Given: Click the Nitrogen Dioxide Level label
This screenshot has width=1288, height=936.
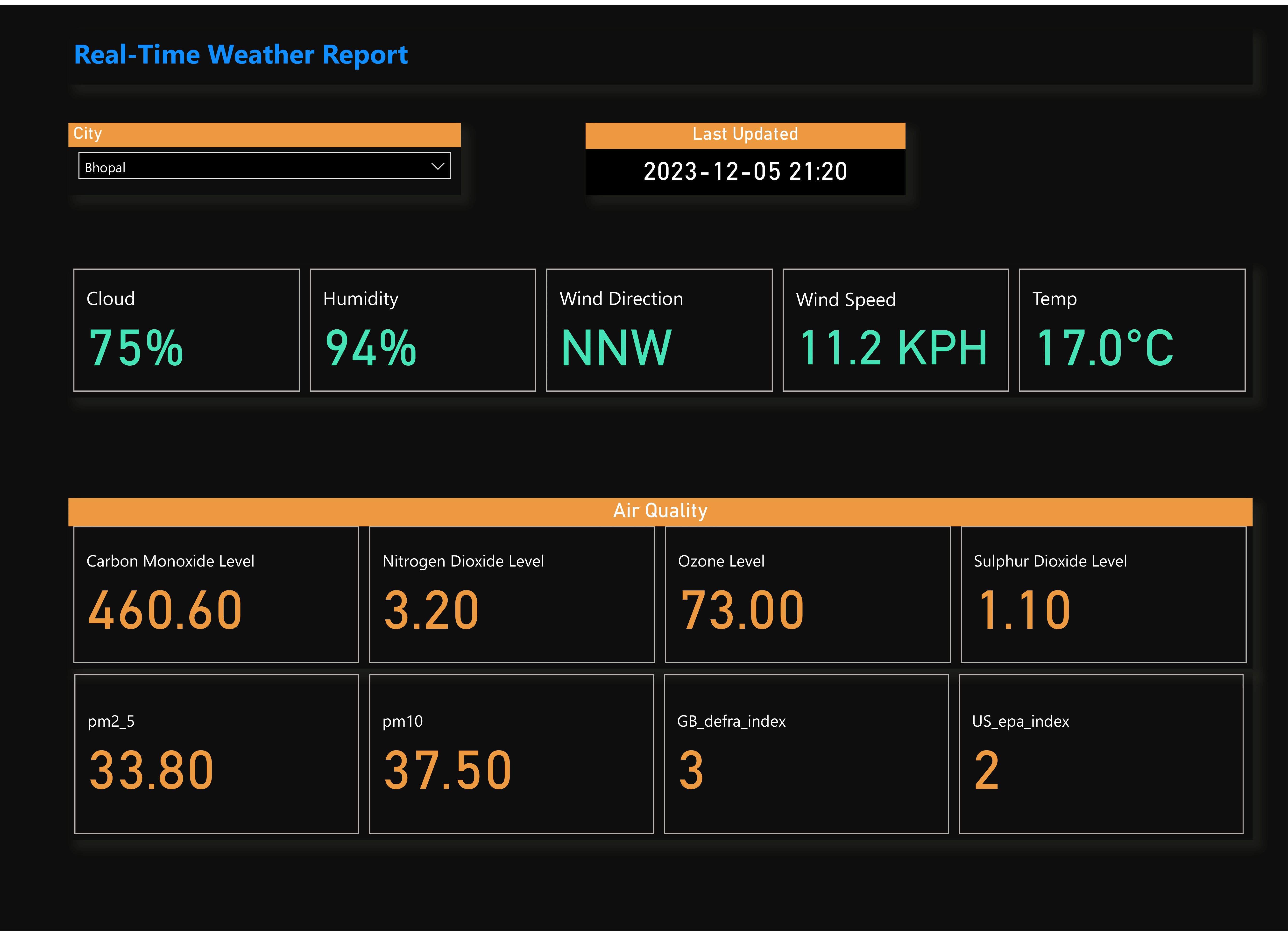Looking at the screenshot, I should coord(463,562).
